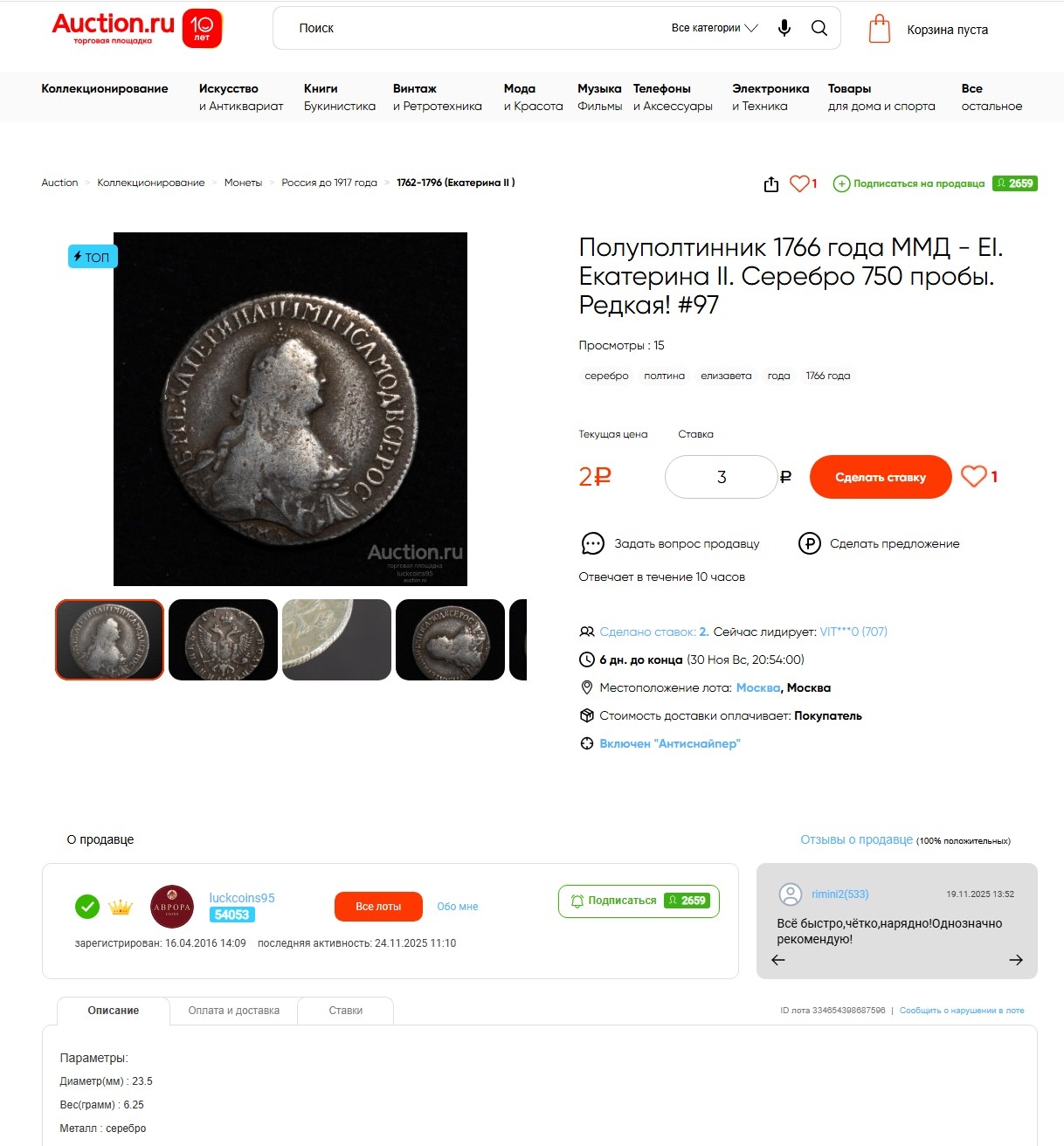
Task: Open the 'Все лоты' seller button
Action: pos(378,907)
